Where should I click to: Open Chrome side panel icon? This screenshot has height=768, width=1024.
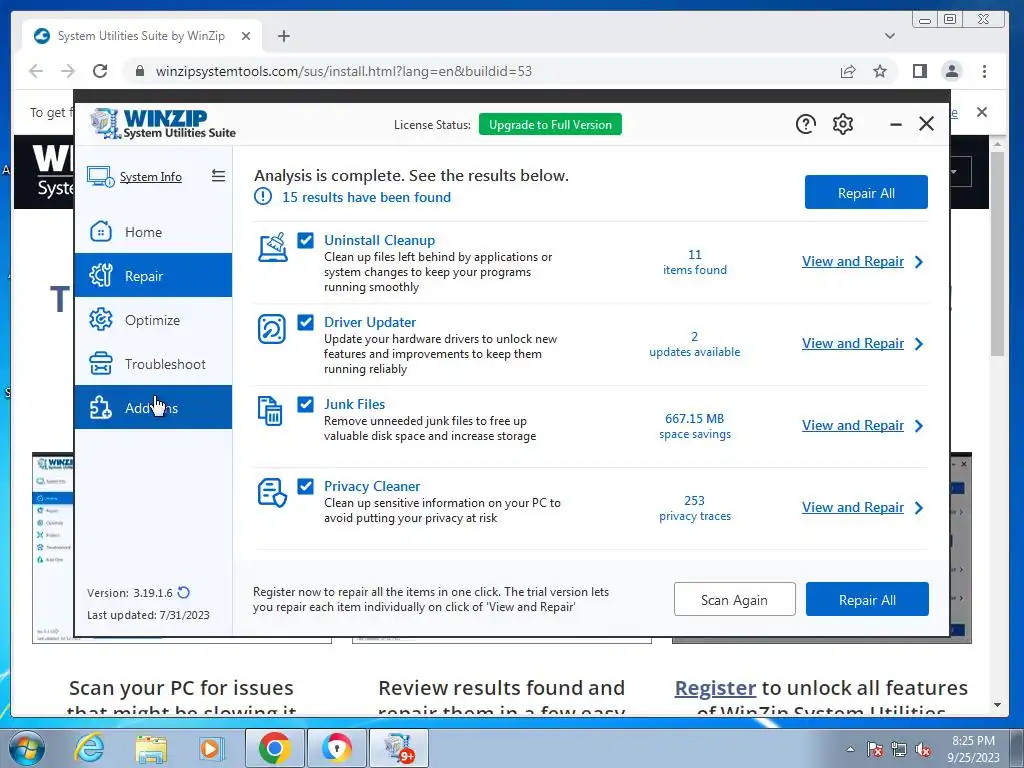(x=920, y=71)
